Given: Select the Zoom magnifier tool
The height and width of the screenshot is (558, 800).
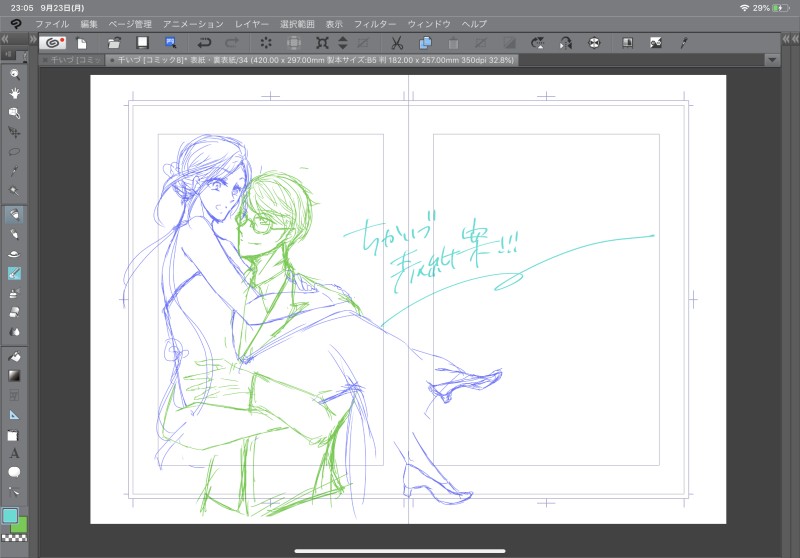Looking at the screenshot, I should click(14, 74).
